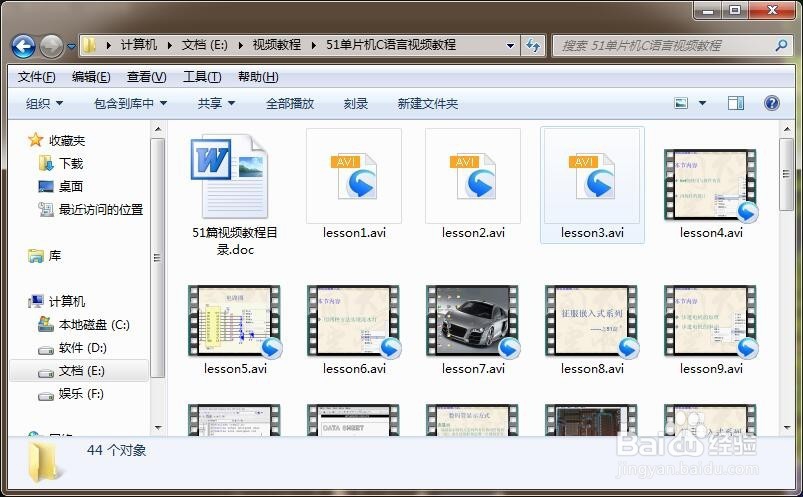Open the address bar history dropdown

click(x=510, y=46)
